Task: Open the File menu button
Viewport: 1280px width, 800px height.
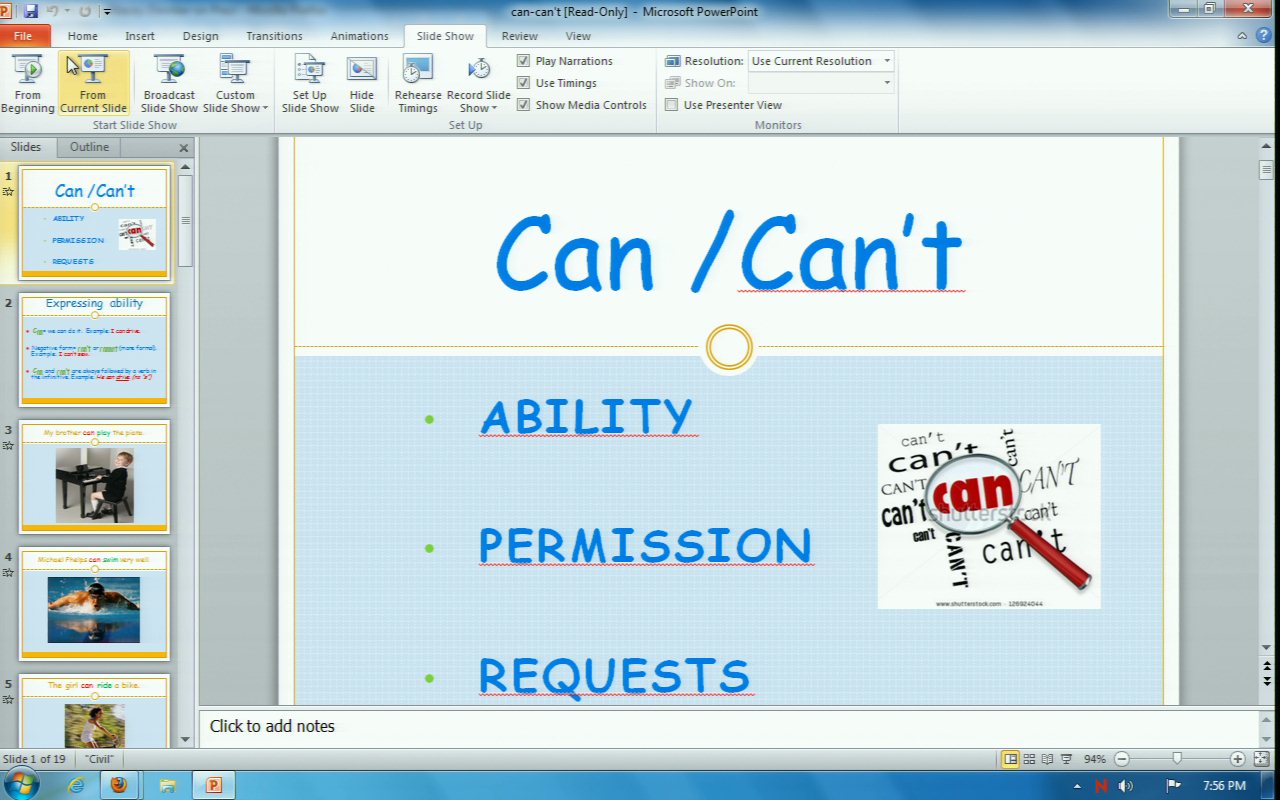Action: click(x=23, y=36)
